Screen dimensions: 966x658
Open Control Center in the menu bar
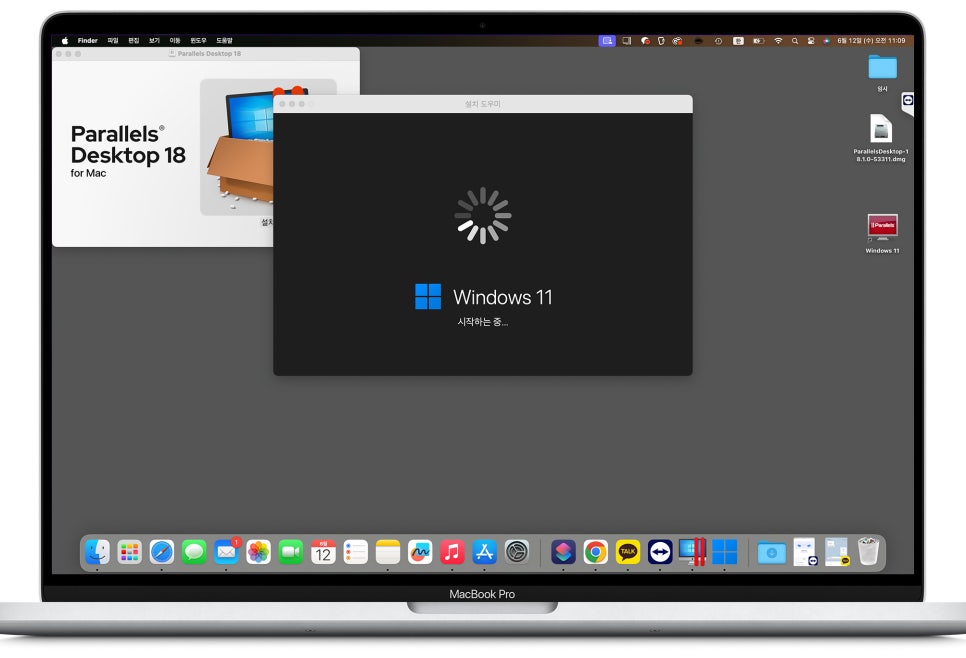(811, 41)
